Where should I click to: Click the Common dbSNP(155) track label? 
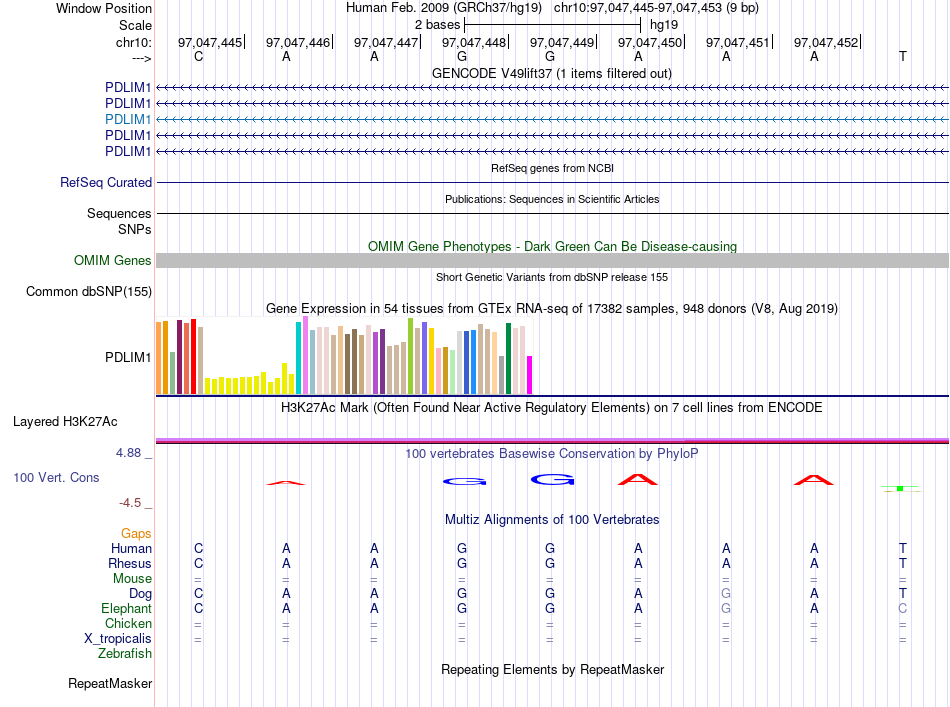click(x=89, y=291)
